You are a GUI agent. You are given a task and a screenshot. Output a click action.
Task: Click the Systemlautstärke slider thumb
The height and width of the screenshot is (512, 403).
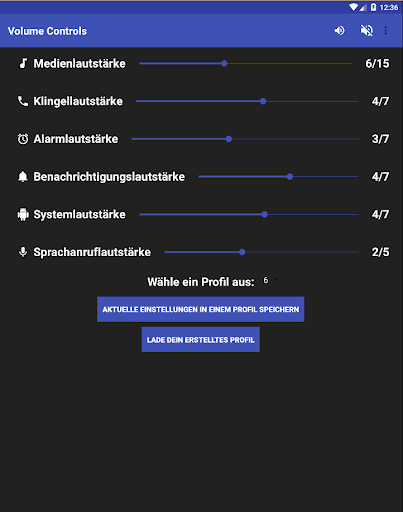264,214
